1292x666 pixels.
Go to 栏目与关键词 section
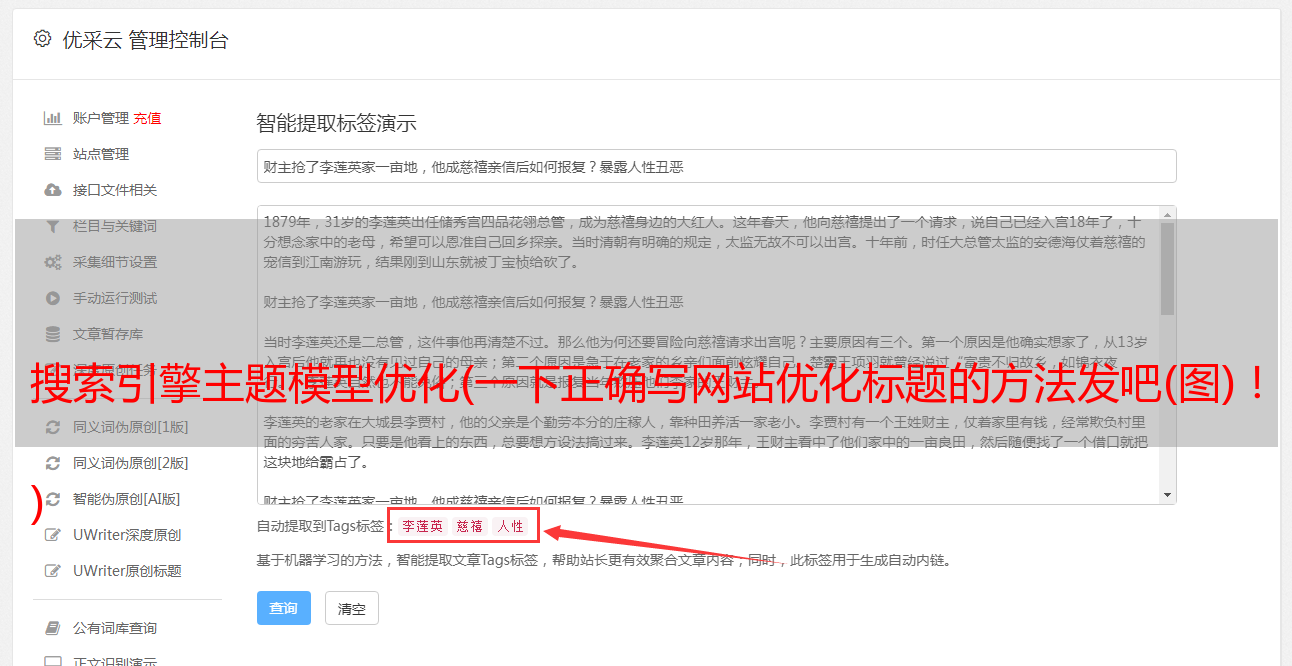click(114, 226)
